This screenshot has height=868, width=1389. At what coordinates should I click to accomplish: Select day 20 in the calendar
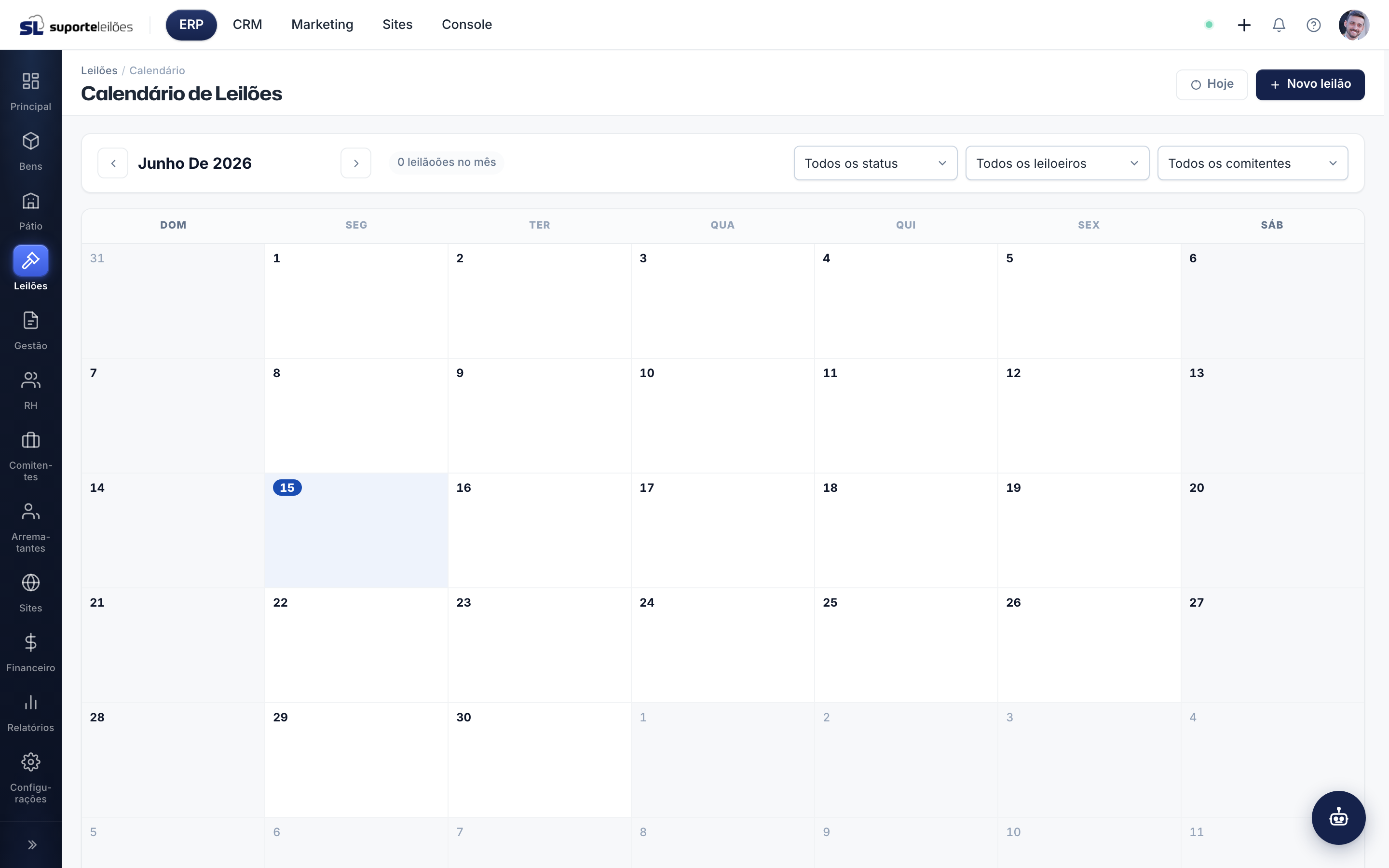point(1272,530)
